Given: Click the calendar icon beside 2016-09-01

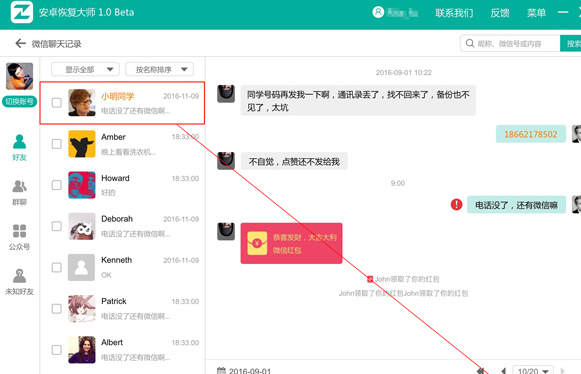Looking at the screenshot, I should click(221, 370).
